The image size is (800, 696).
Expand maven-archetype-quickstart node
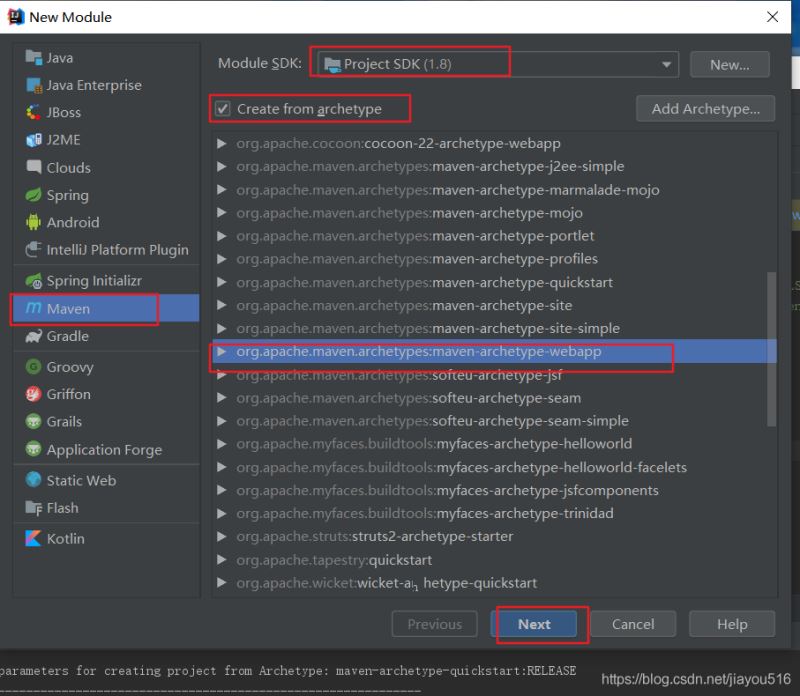pos(221,282)
